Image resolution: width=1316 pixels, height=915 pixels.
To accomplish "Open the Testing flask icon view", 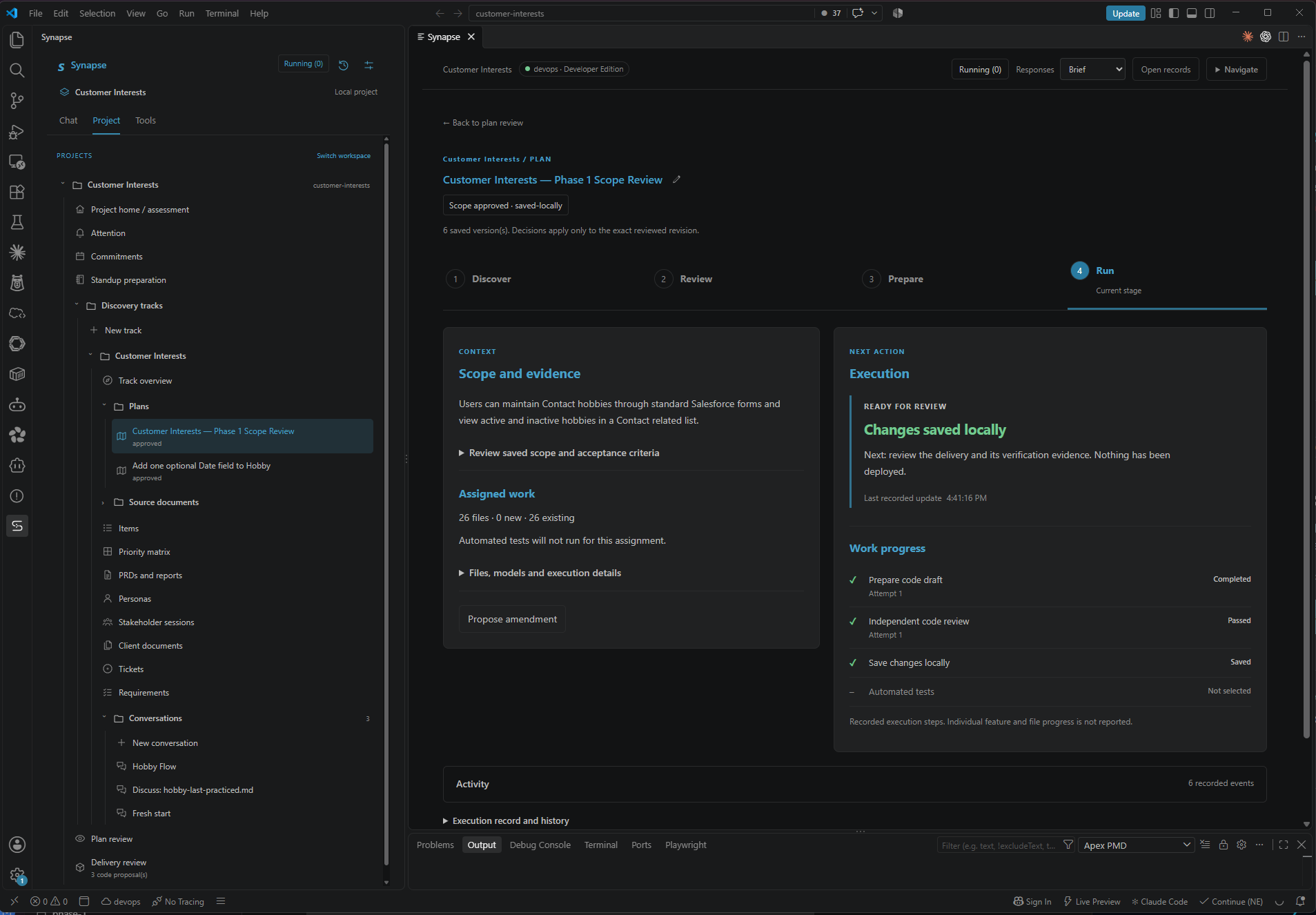I will (17, 222).
